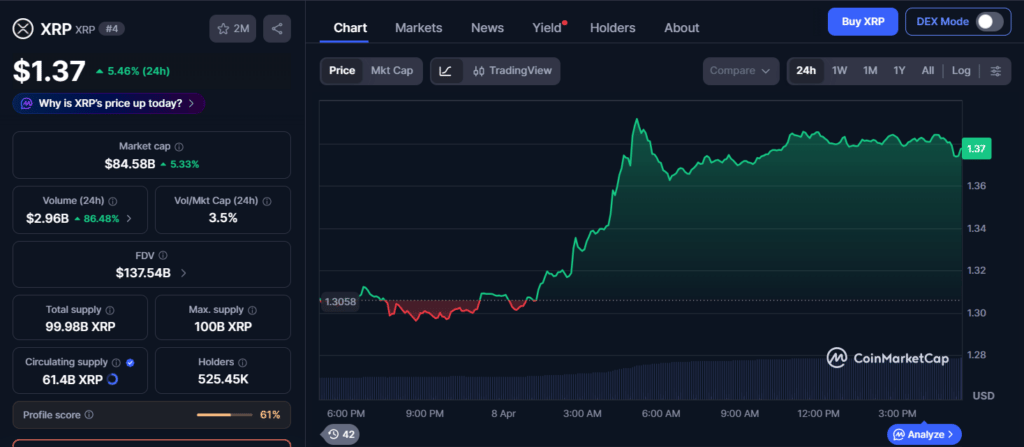Open 'Why is XRP's price up today?'
Image resolution: width=1024 pixels, height=447 pixels.
point(109,103)
